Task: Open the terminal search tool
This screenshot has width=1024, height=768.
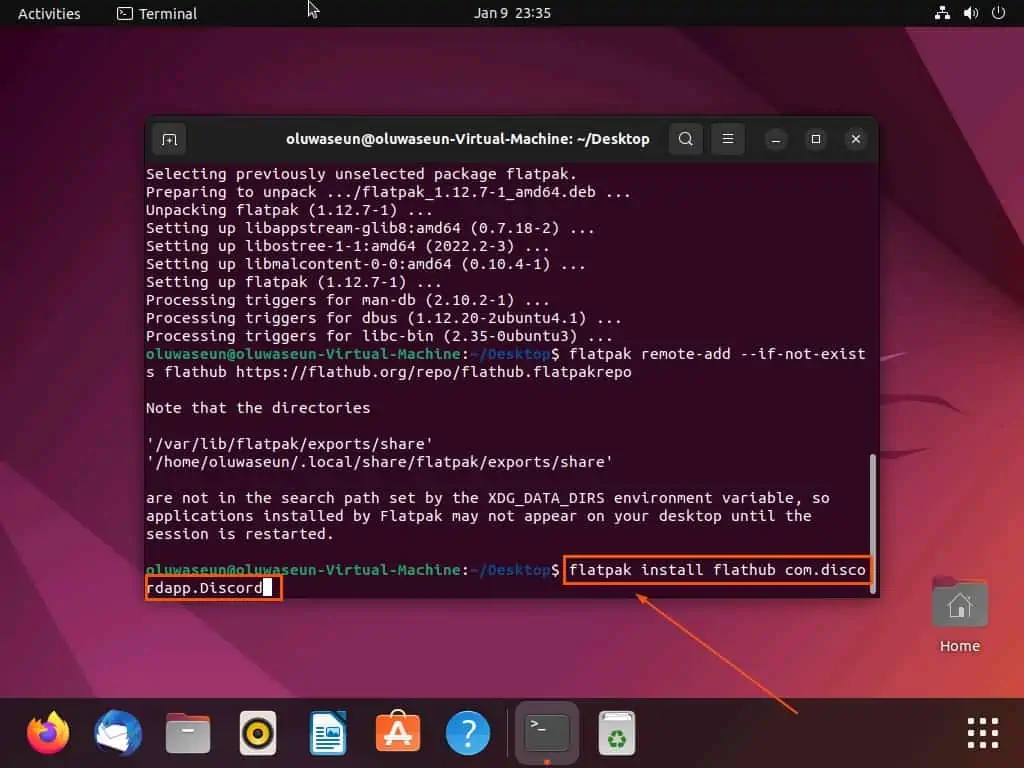Action: [686, 139]
